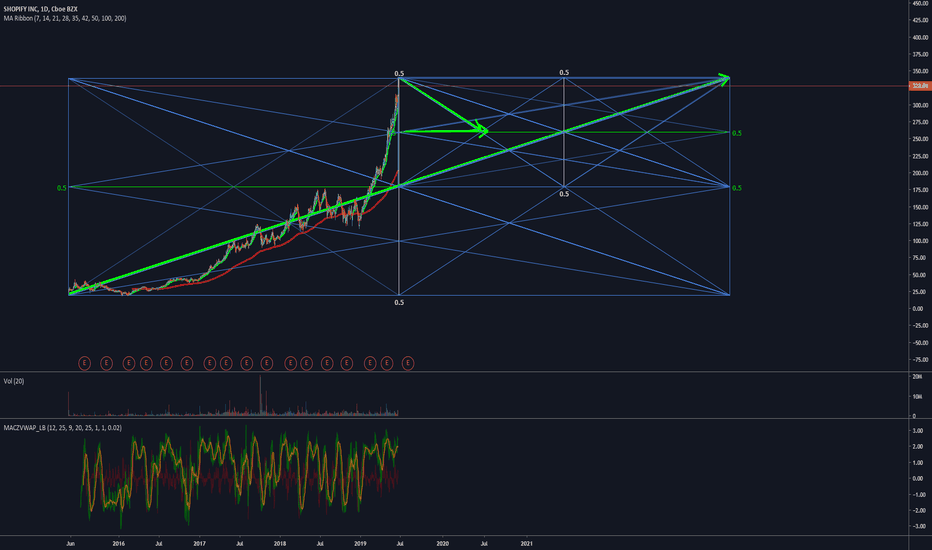Viewport: 932px width, 550px height.
Task: Click the 2020 label on time axis
Action: pyautogui.click(x=442, y=543)
